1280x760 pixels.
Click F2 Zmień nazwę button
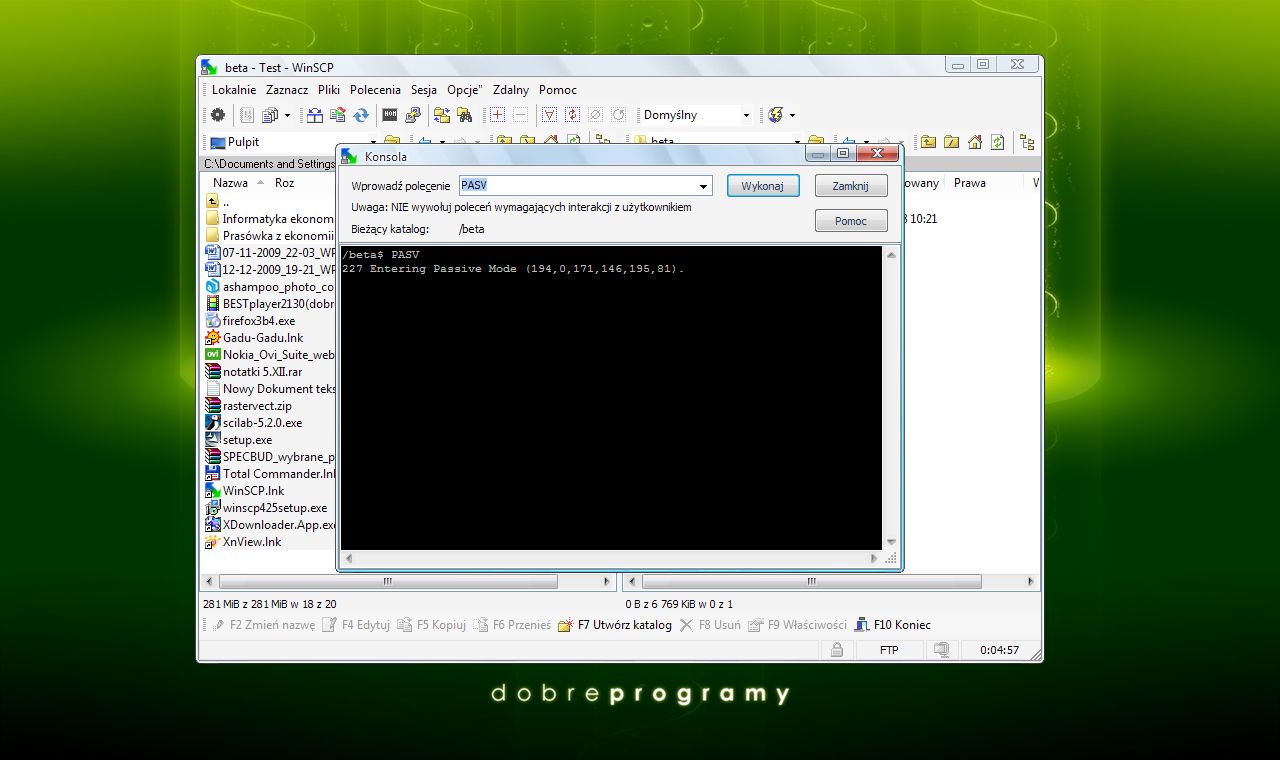[262, 625]
